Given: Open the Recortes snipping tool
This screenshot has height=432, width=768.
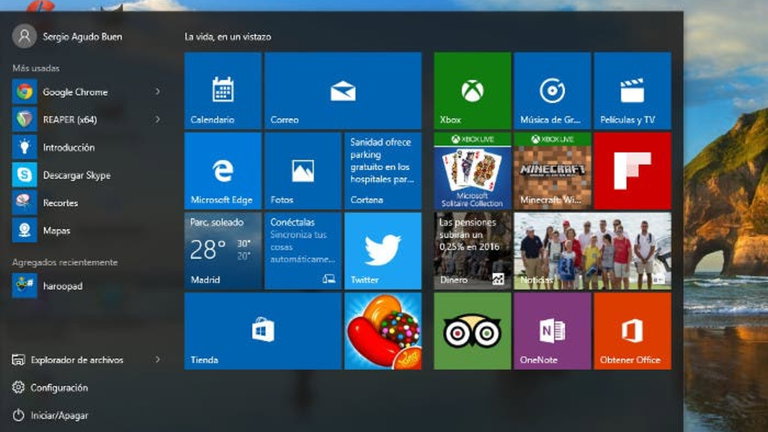Looking at the screenshot, I should point(60,203).
